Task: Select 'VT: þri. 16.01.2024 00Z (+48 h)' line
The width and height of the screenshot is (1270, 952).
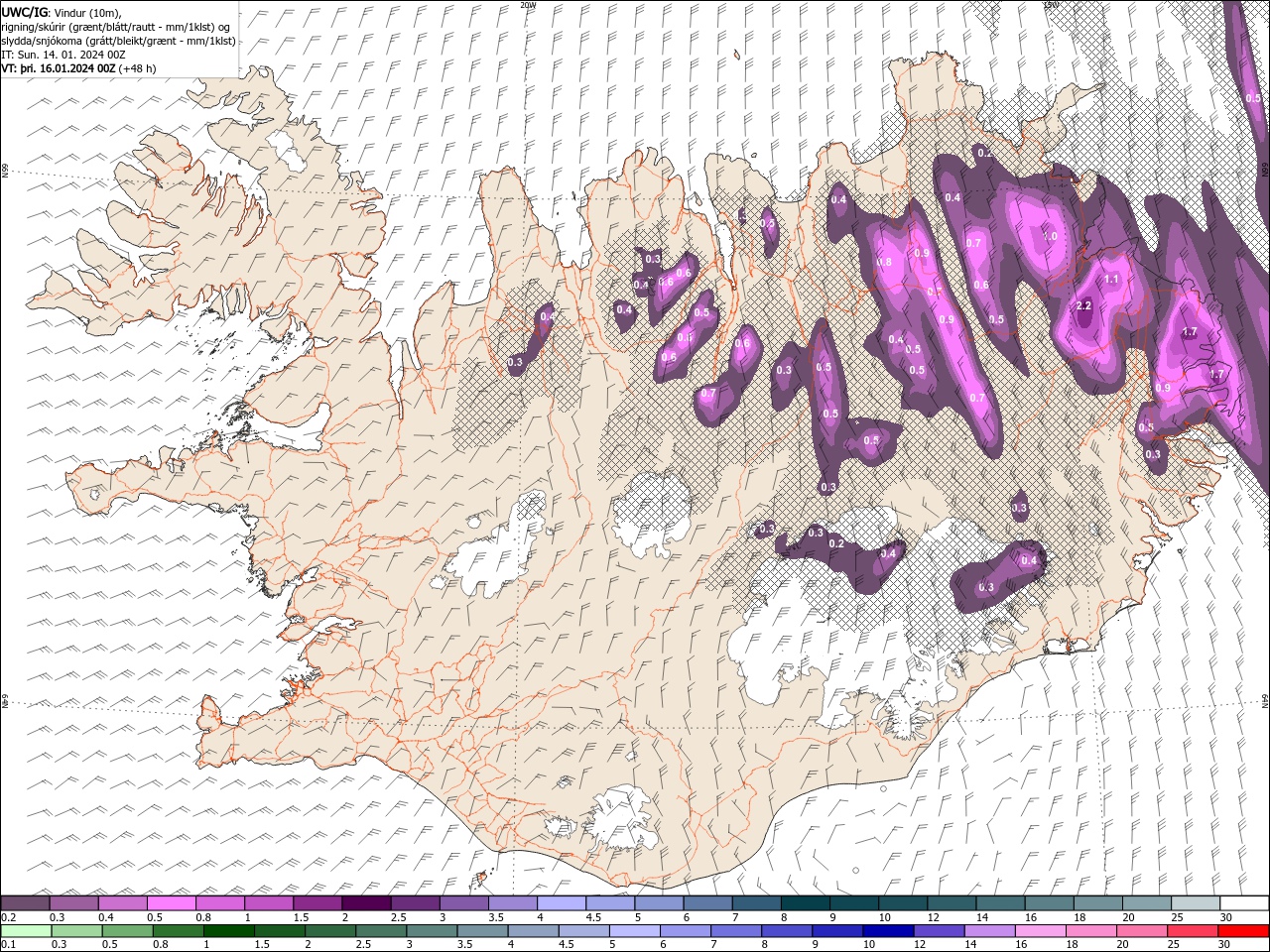Action: coord(79,68)
